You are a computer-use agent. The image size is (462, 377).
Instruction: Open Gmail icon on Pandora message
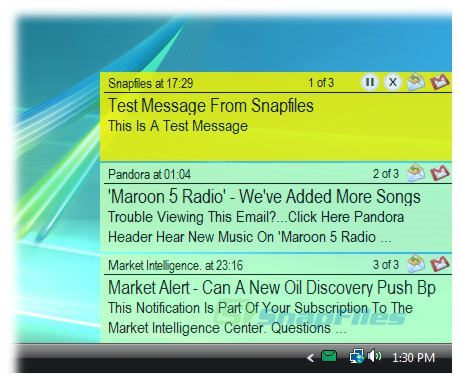440,173
